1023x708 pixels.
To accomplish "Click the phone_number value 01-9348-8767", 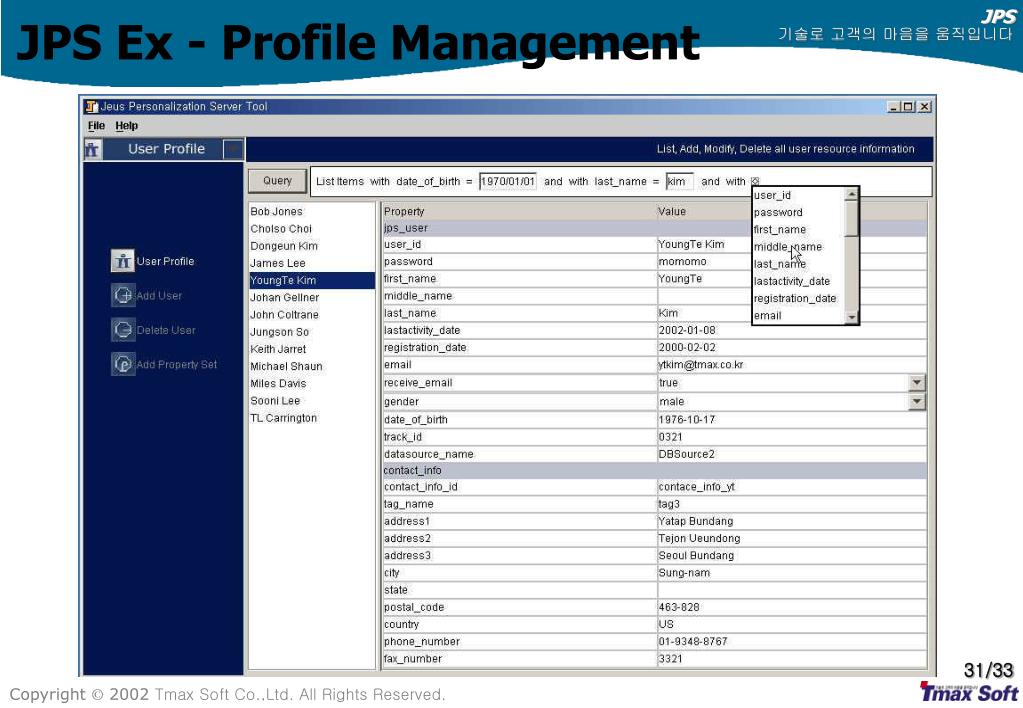I will tap(692, 641).
